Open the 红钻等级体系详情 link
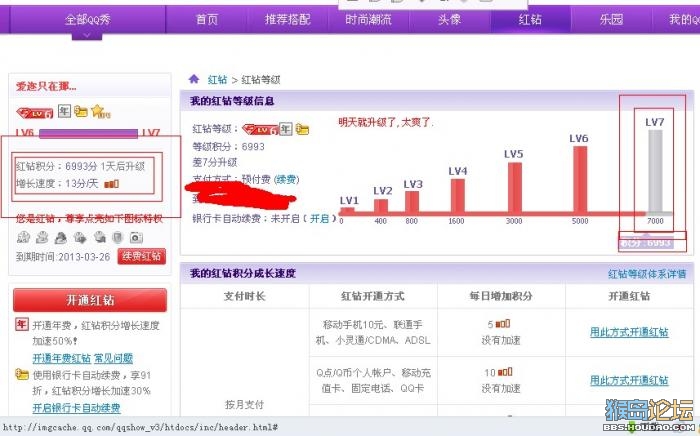Image resolution: width=700 pixels, height=436 pixels. pos(647,274)
